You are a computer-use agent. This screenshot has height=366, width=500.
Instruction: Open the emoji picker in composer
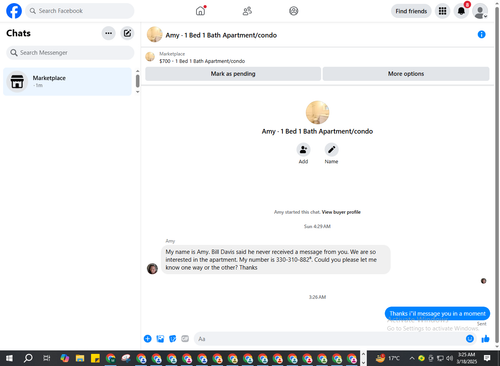pyautogui.click(x=470, y=339)
